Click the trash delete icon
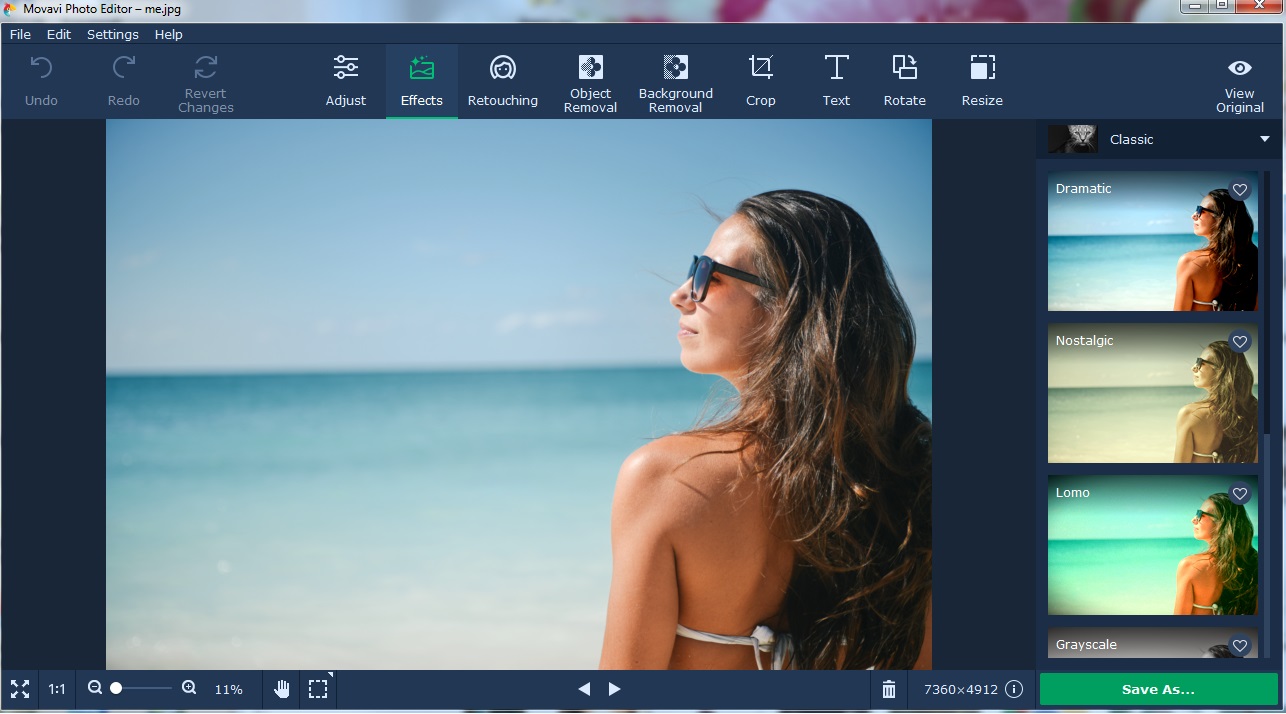1286x714 pixels. coord(889,689)
